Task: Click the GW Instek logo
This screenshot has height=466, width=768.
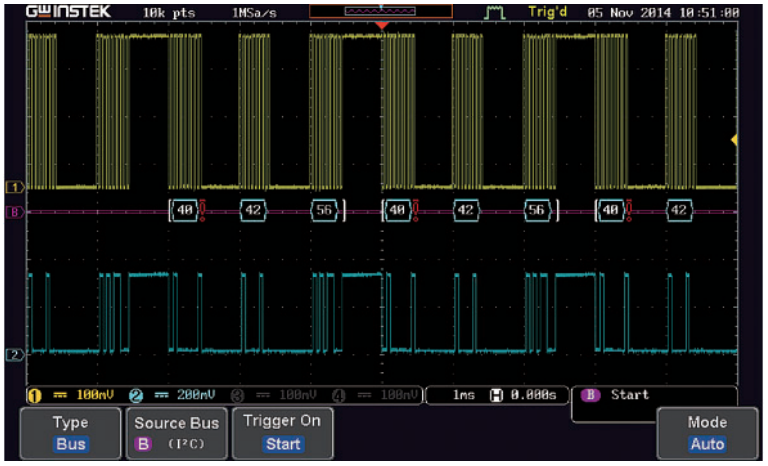Action: tap(69, 12)
